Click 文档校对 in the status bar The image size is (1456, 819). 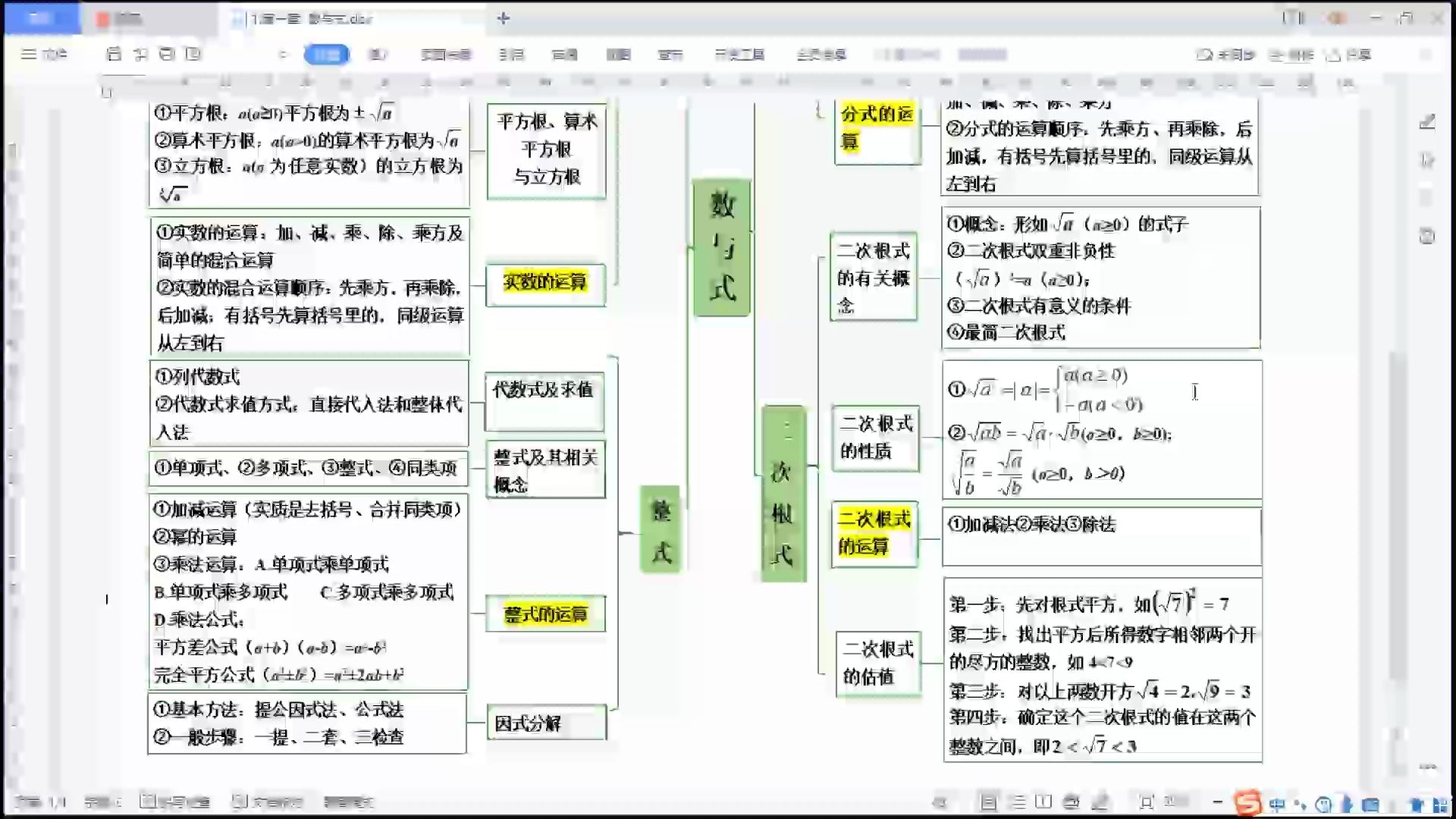tap(267, 802)
